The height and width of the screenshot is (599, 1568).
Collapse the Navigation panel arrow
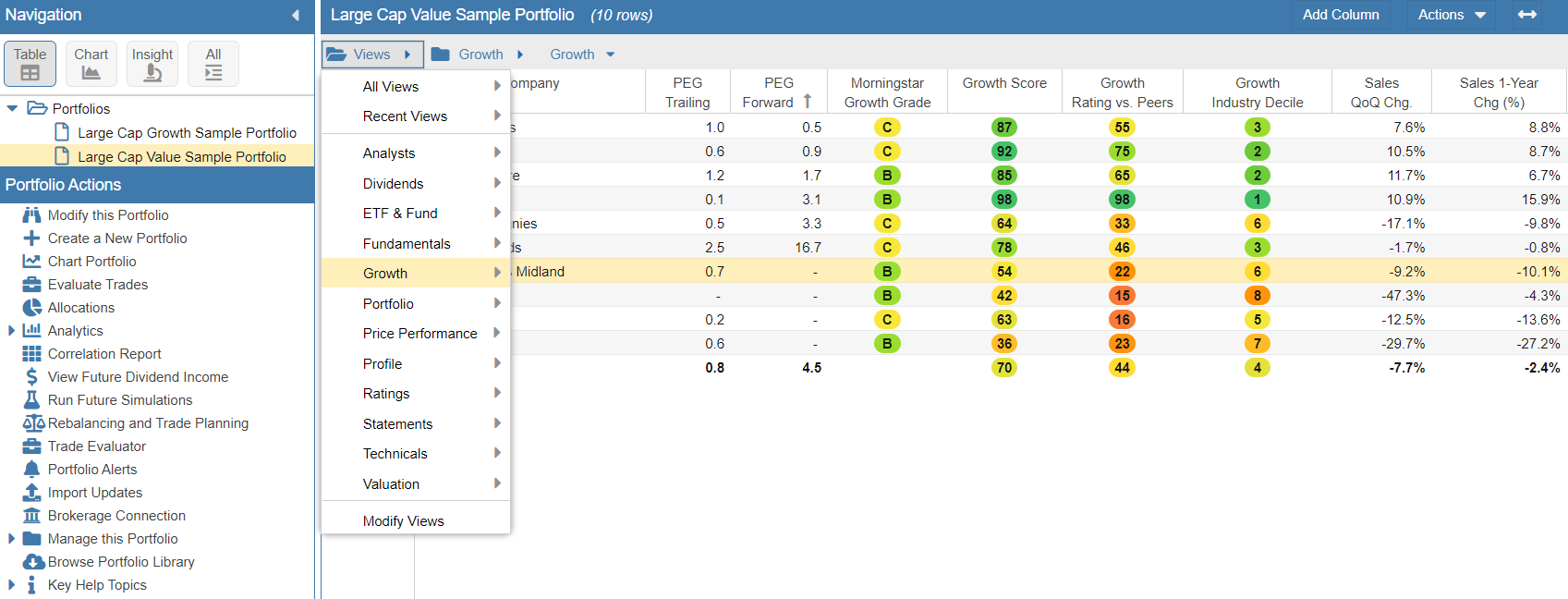[x=296, y=15]
